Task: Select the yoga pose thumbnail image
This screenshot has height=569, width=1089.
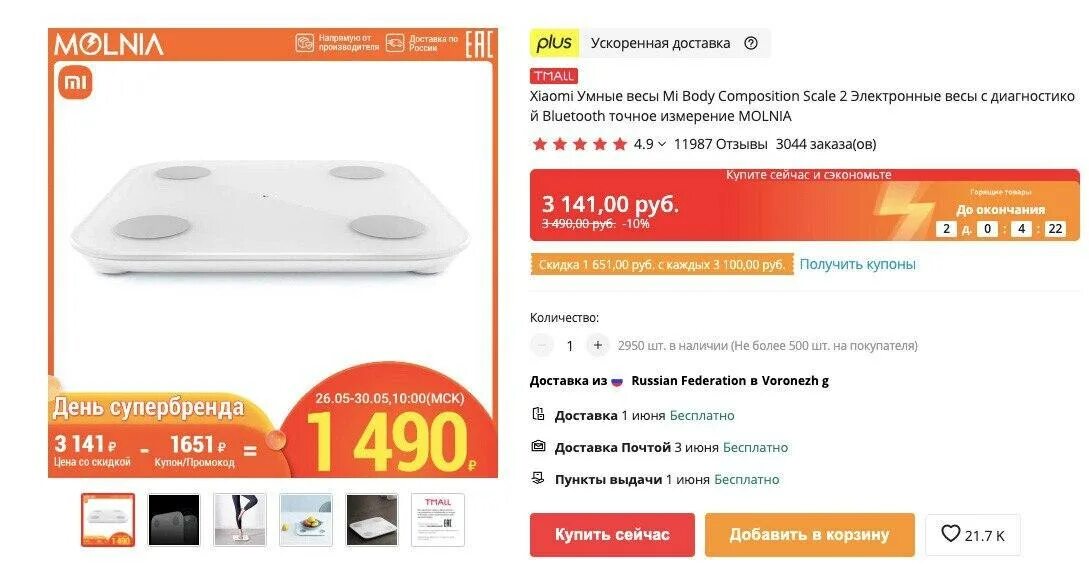Action: coord(240,520)
